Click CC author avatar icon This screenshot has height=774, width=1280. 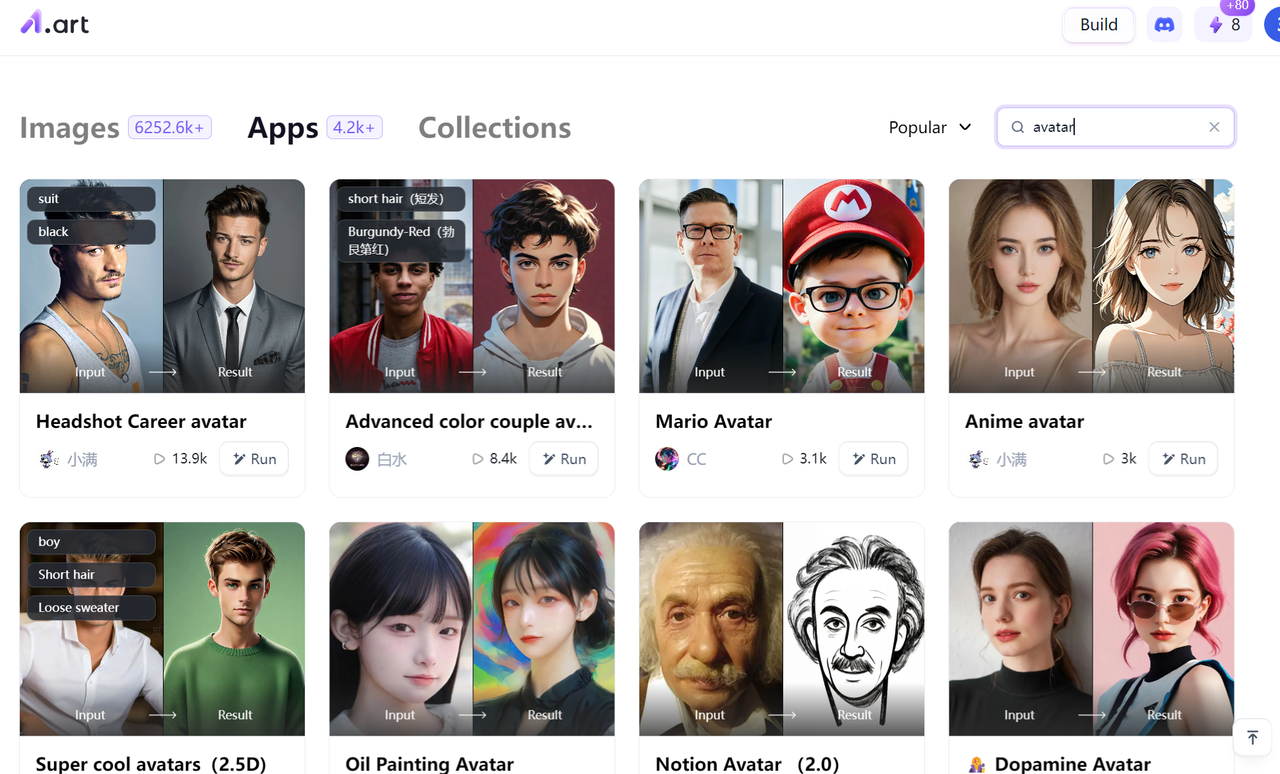[x=667, y=459]
